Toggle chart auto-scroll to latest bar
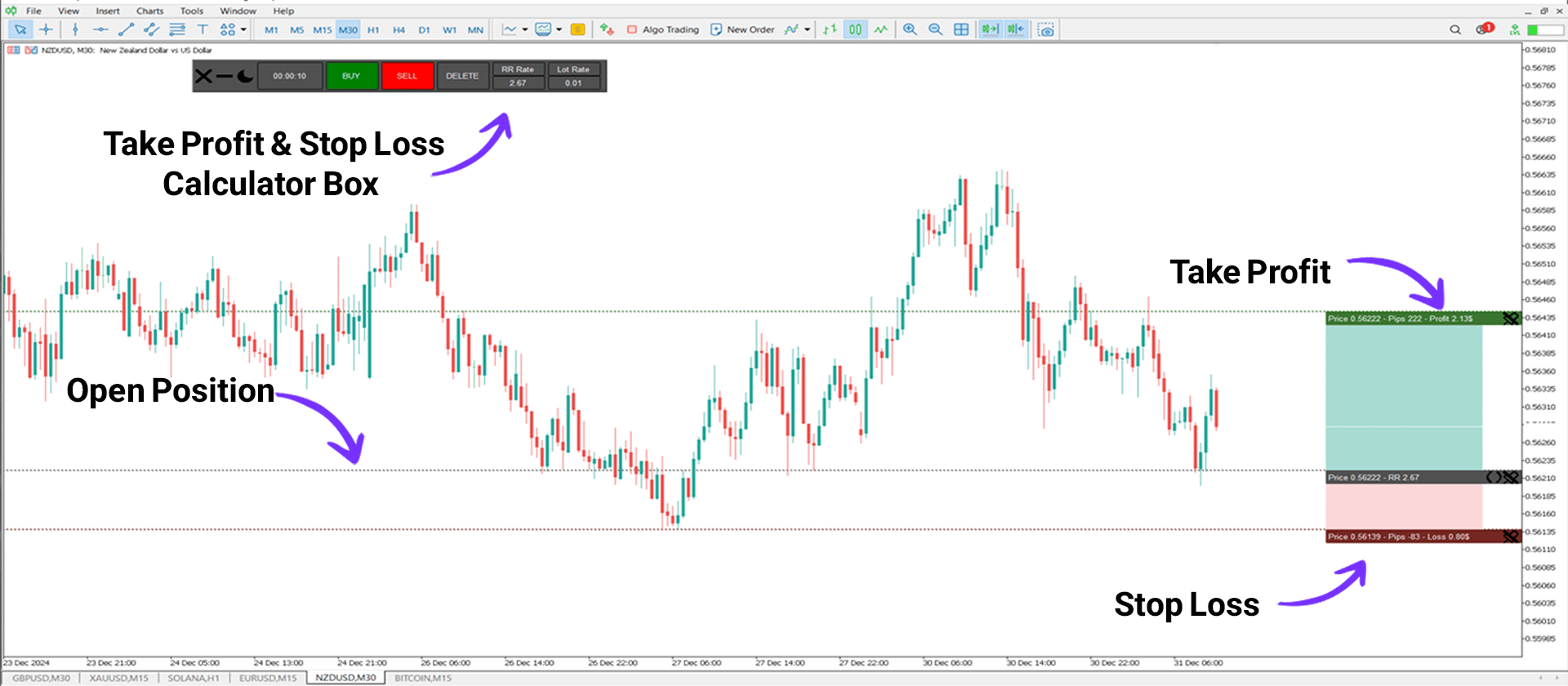Screen dimensions: 1568x686 990,29
